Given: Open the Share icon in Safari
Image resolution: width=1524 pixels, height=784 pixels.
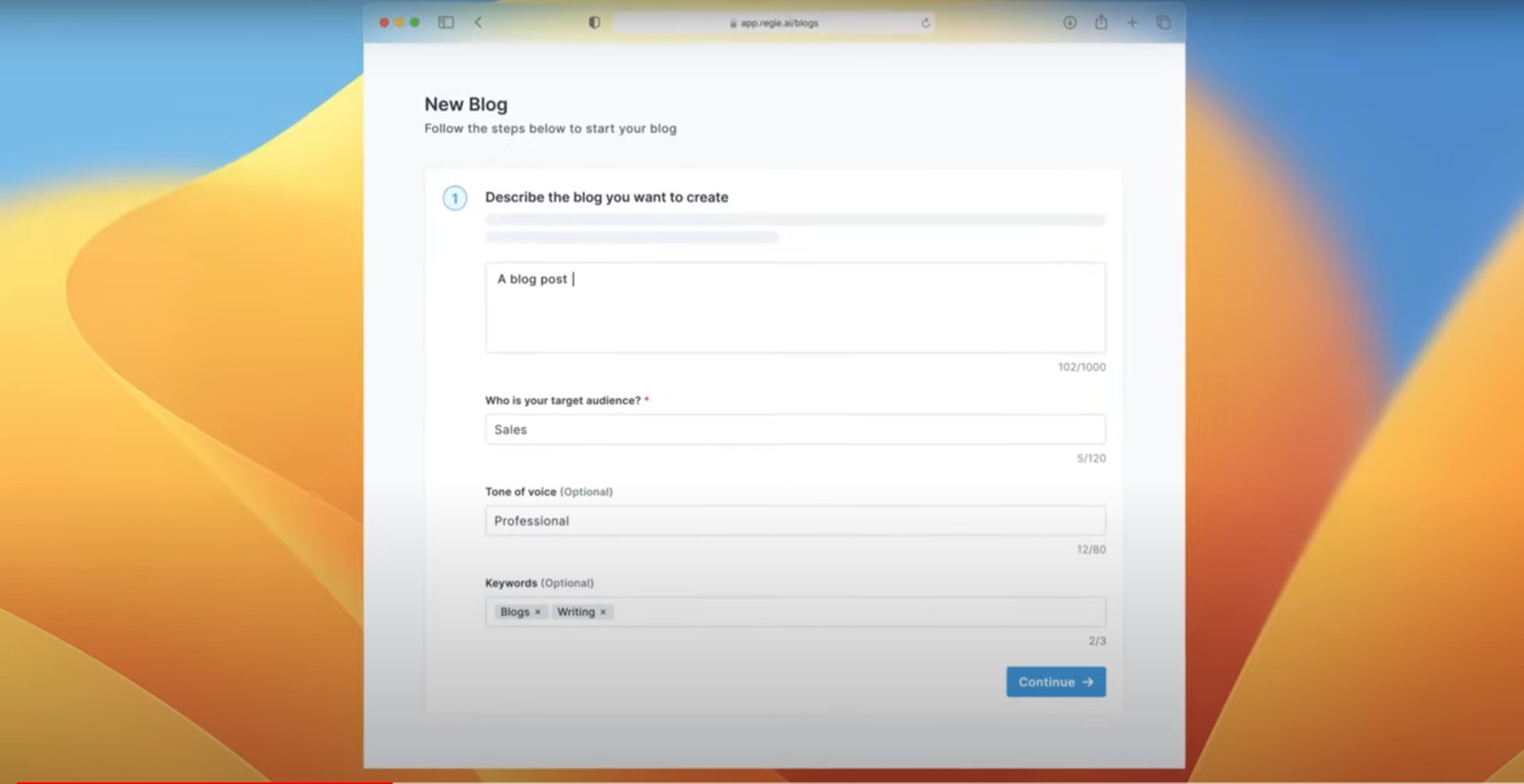Looking at the screenshot, I should coord(1101,23).
